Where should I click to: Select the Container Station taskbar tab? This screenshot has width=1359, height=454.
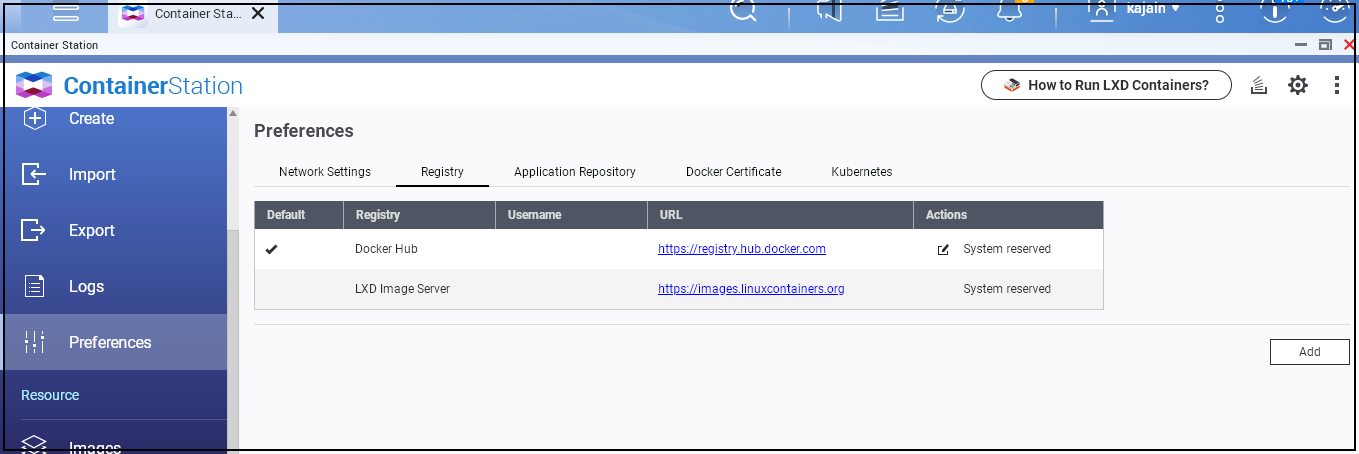pyautogui.click(x=193, y=14)
